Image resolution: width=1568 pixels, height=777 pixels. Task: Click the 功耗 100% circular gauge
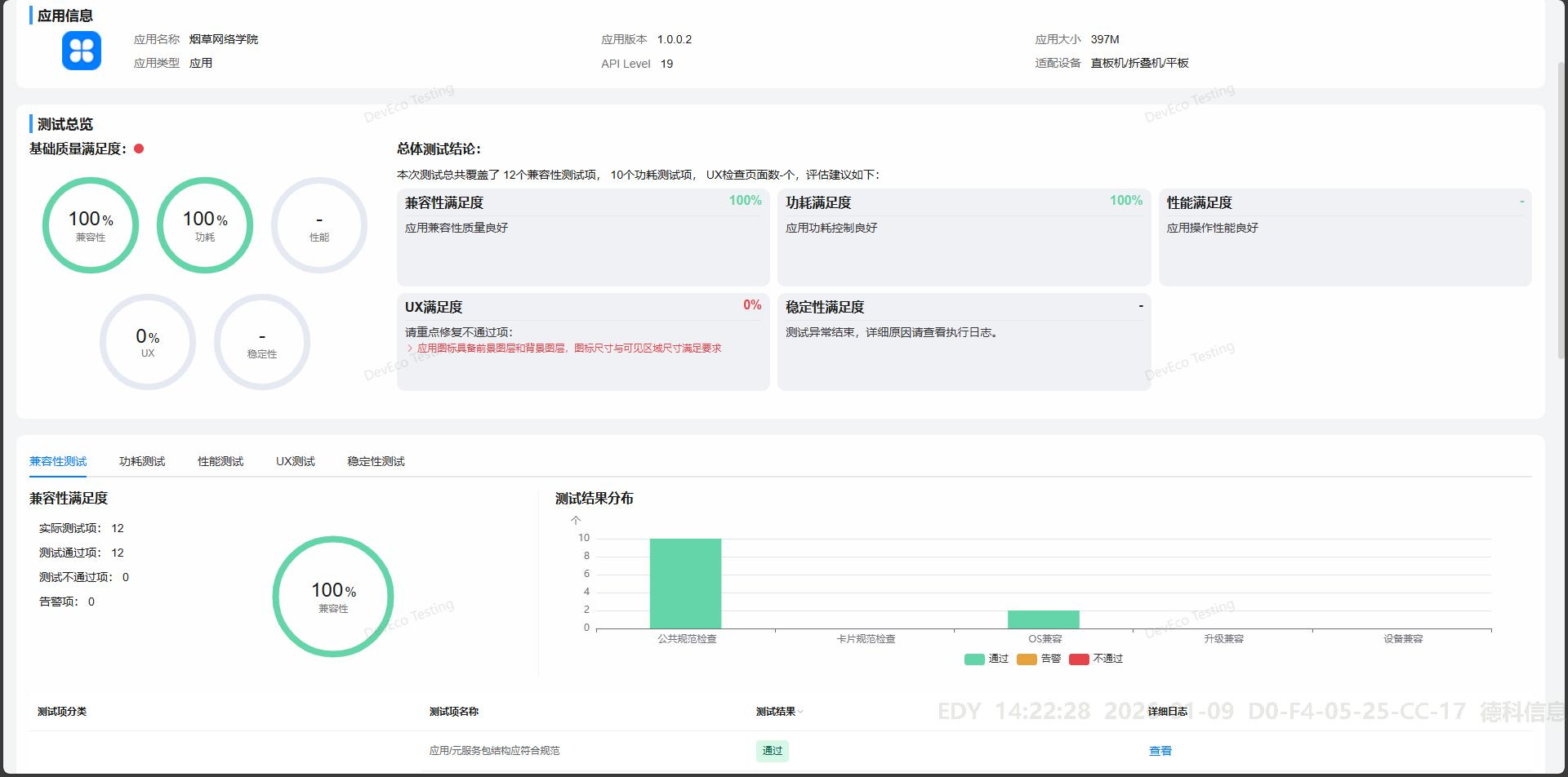pos(205,225)
